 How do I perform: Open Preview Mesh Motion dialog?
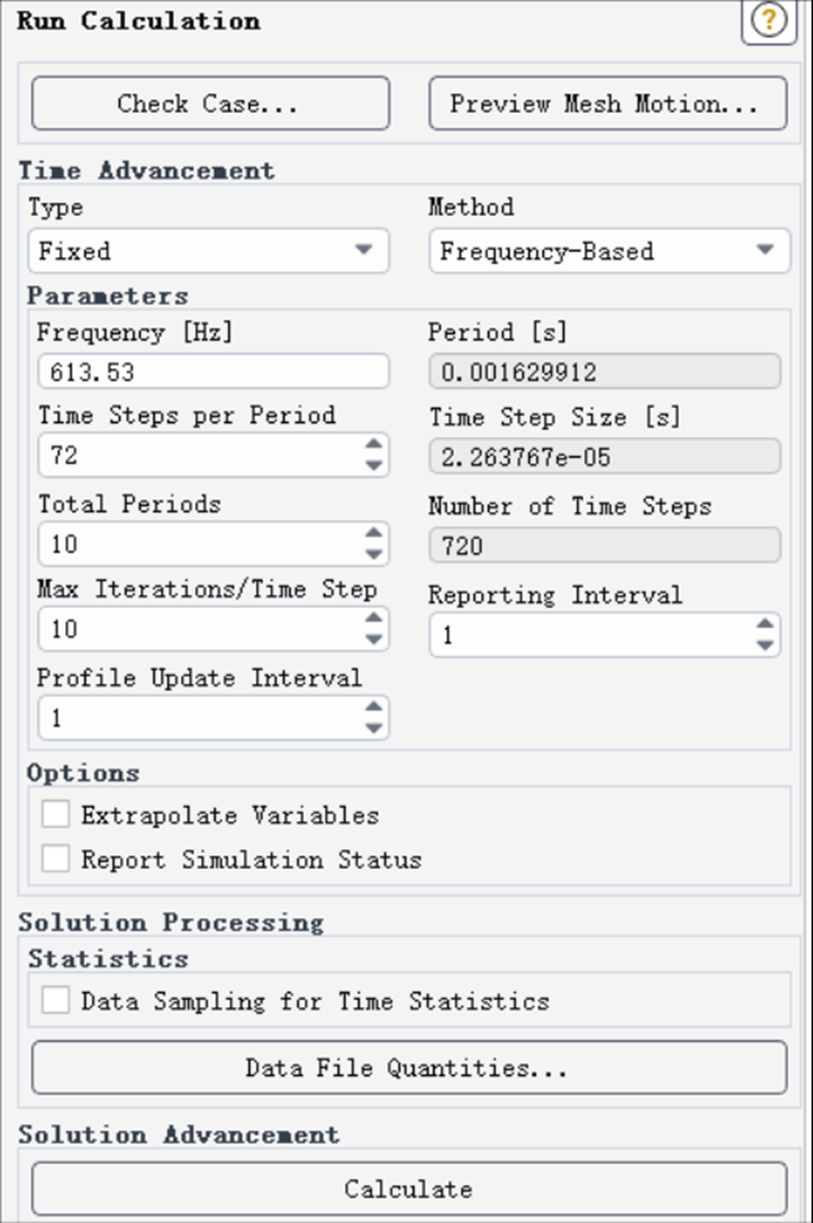point(608,103)
